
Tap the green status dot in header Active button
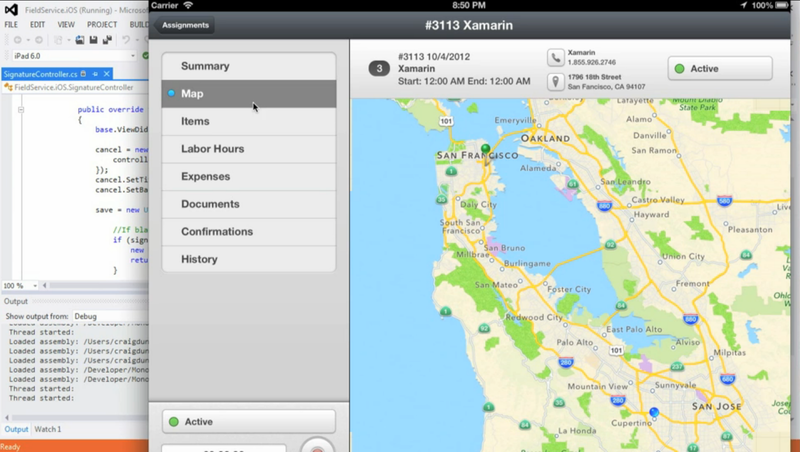pyautogui.click(x=679, y=68)
